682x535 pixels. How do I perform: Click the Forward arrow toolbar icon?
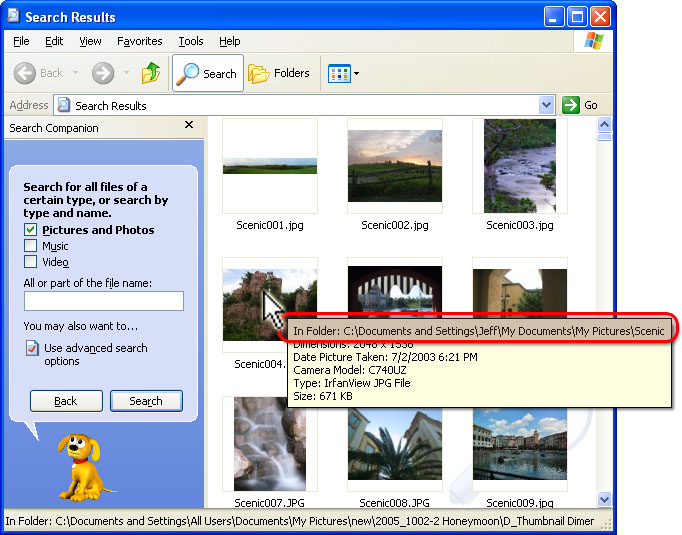pyautogui.click(x=102, y=73)
